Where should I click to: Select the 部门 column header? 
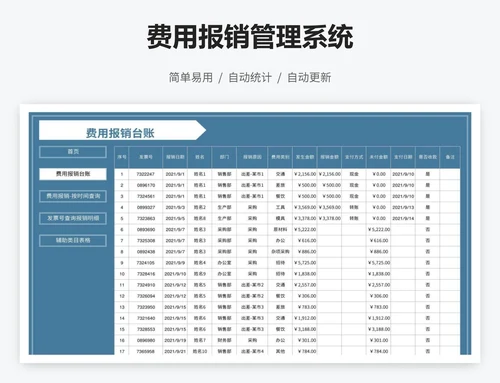[224, 157]
